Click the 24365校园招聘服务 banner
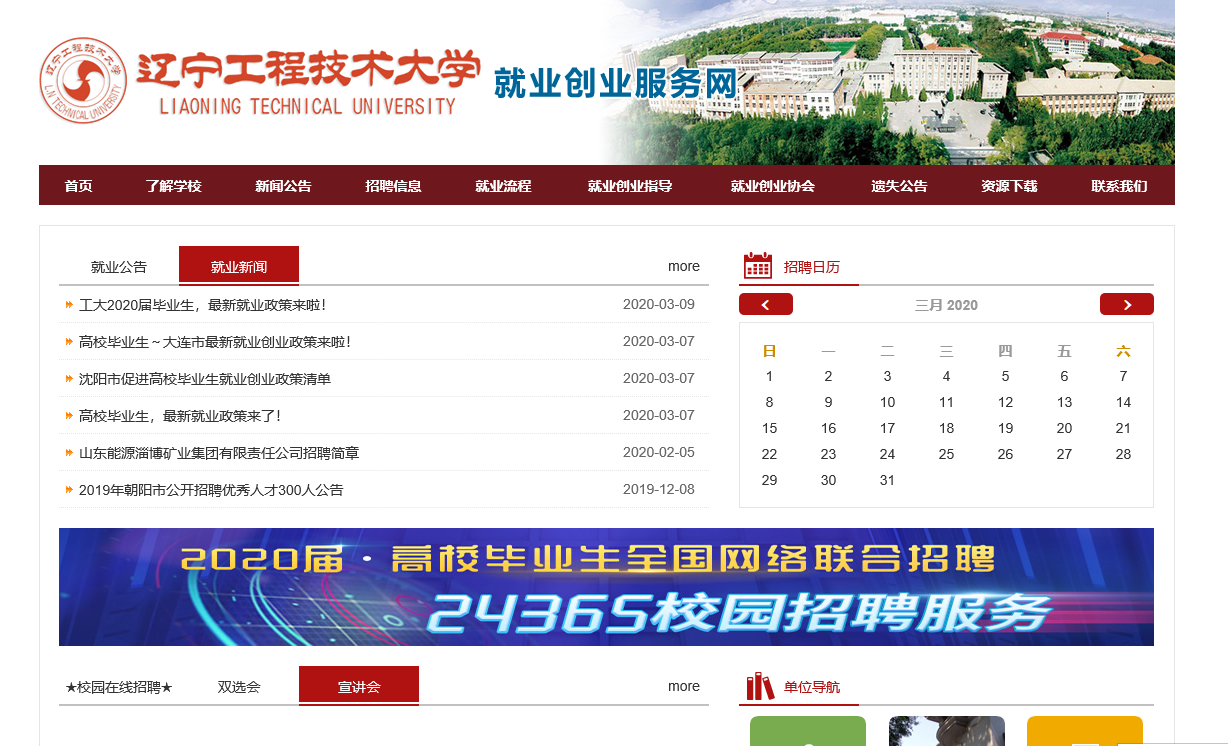 [606, 587]
